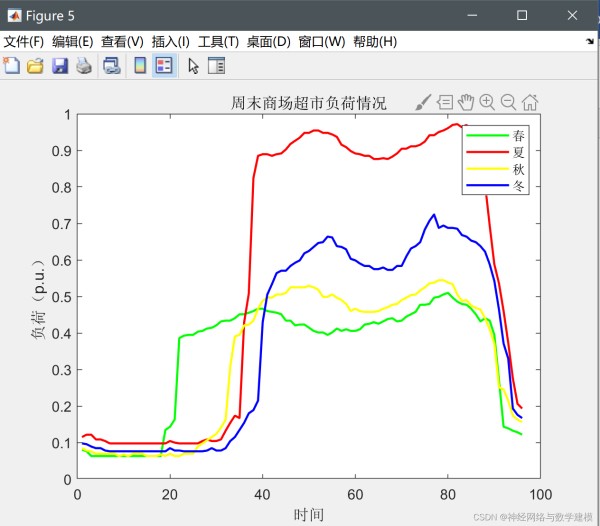Save figure using the floppy disk icon
The image size is (600, 526).
pyautogui.click(x=60, y=66)
